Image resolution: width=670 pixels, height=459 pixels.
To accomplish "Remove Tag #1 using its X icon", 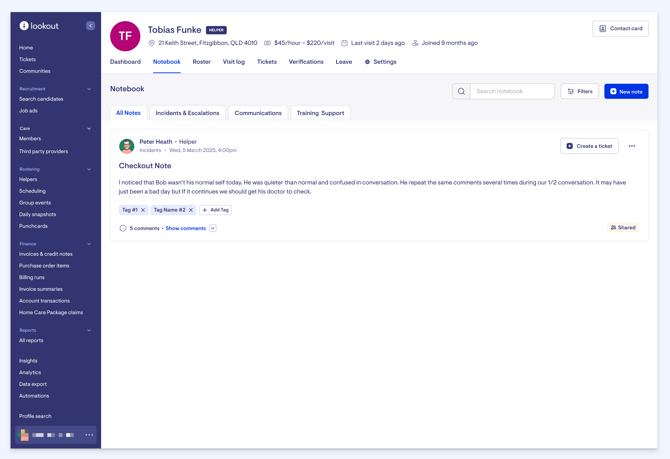I will tap(143, 210).
